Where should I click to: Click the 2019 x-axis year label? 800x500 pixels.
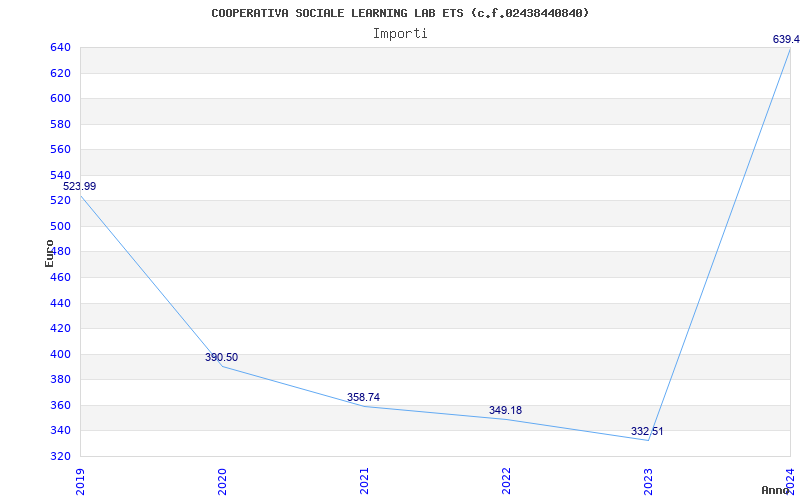(80, 481)
